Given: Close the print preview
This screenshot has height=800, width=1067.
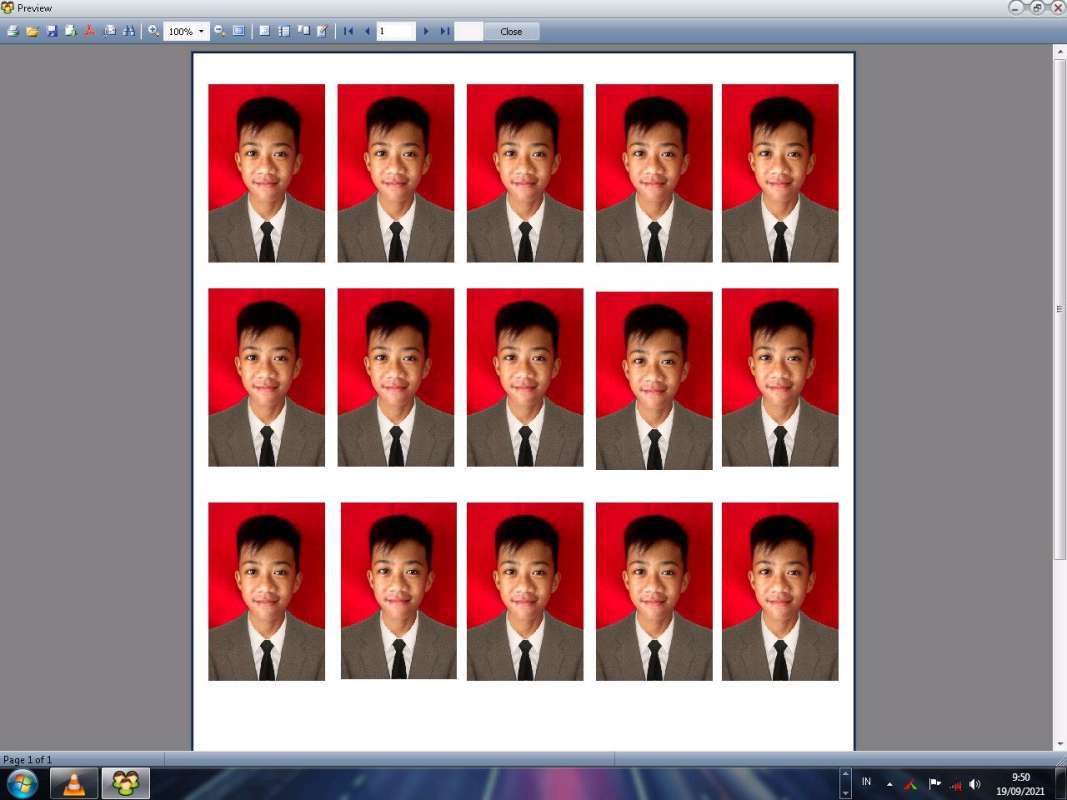Looking at the screenshot, I should 511,31.
